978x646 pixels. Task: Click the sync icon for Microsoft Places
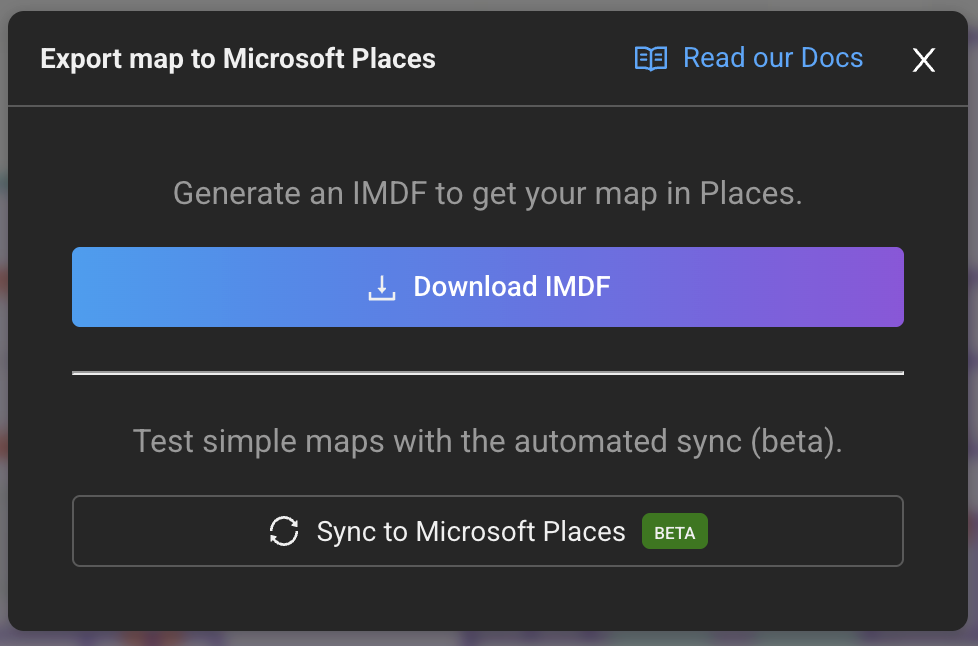click(x=283, y=531)
